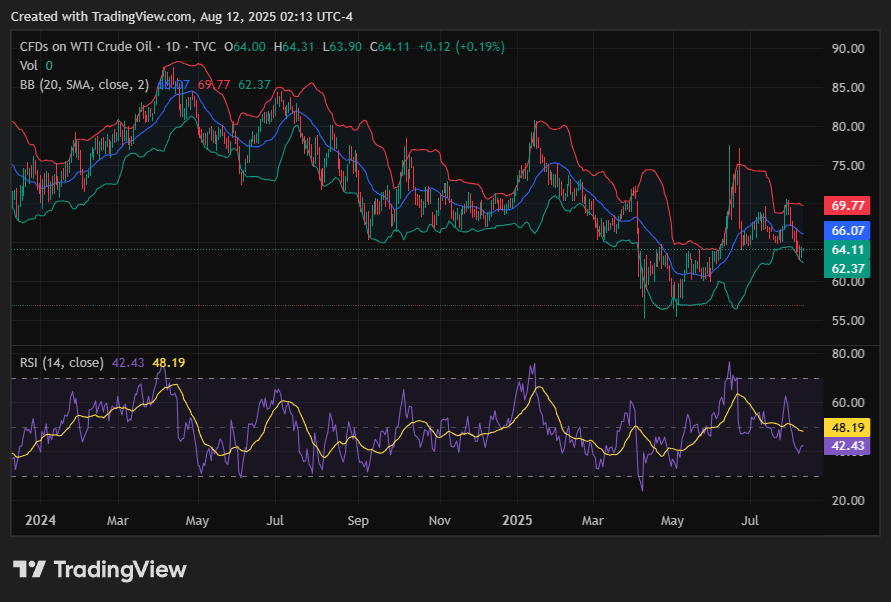Click the "1D" interval in chart title
Screen dimensions: 891x602
click(x=173, y=47)
